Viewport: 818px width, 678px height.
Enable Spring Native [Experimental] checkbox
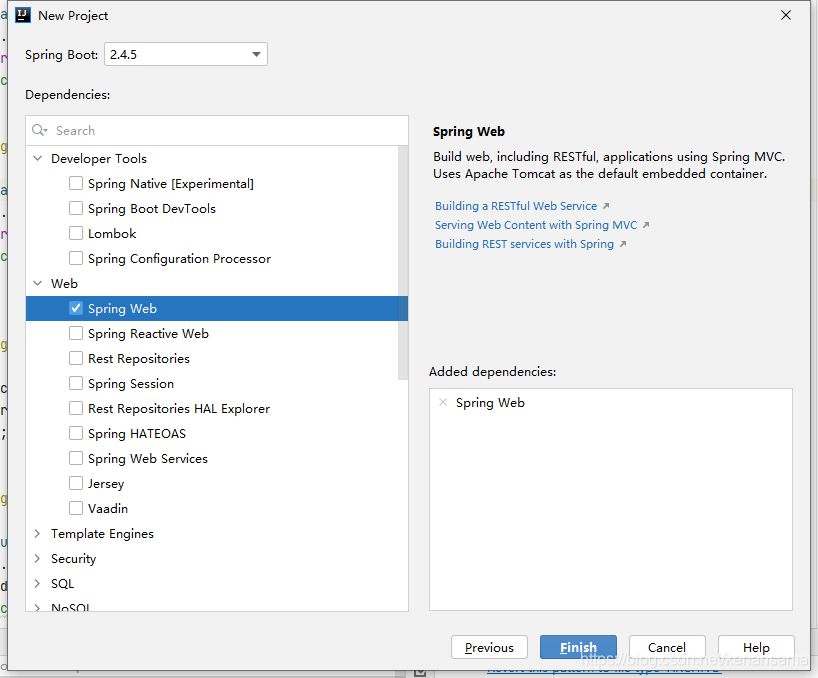point(76,183)
